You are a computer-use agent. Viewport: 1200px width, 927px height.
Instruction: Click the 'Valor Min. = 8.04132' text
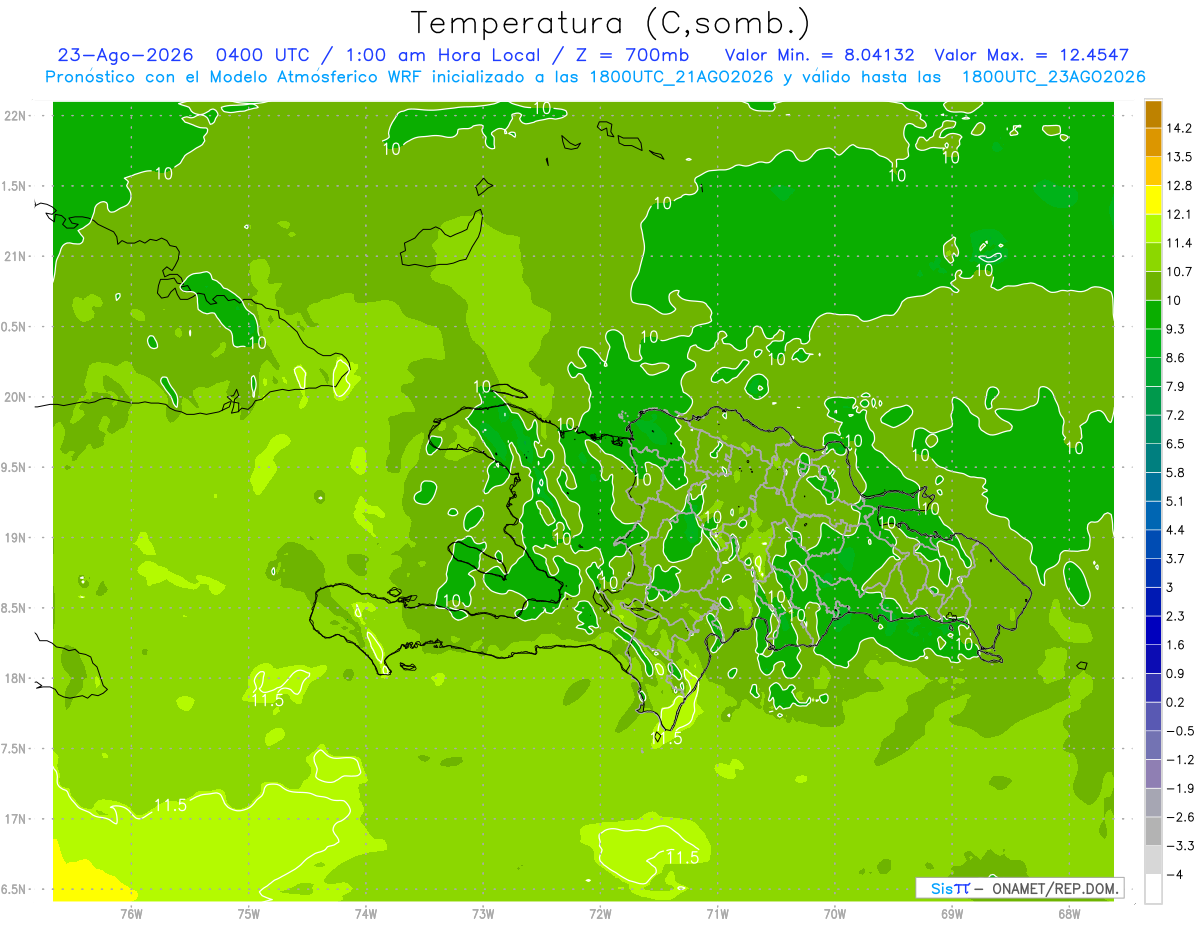pos(820,55)
